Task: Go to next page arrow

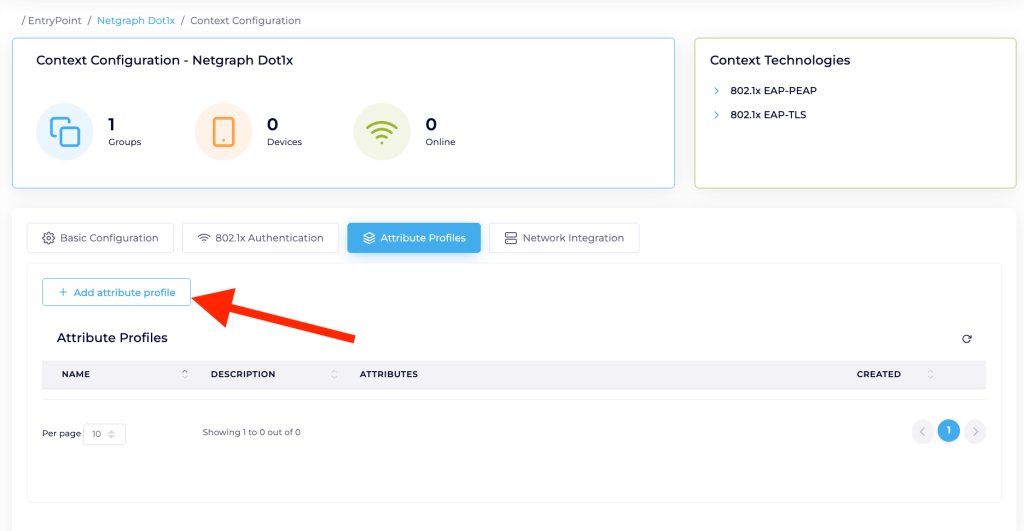Action: [x=975, y=431]
